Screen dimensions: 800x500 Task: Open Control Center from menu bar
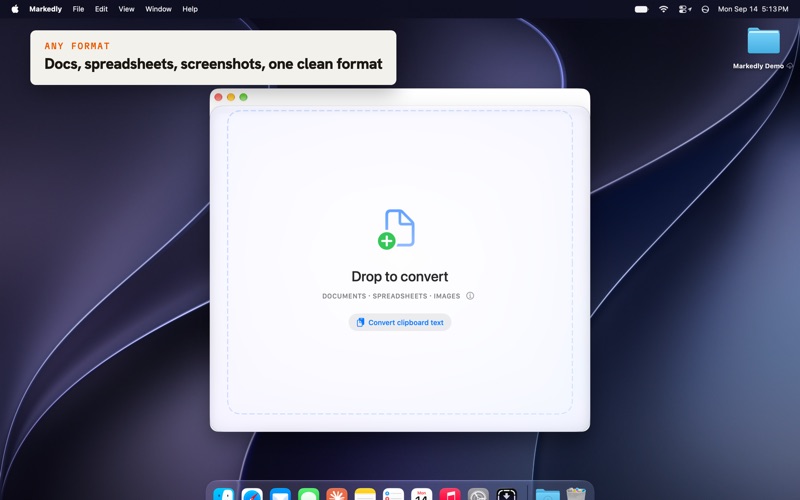point(684,9)
